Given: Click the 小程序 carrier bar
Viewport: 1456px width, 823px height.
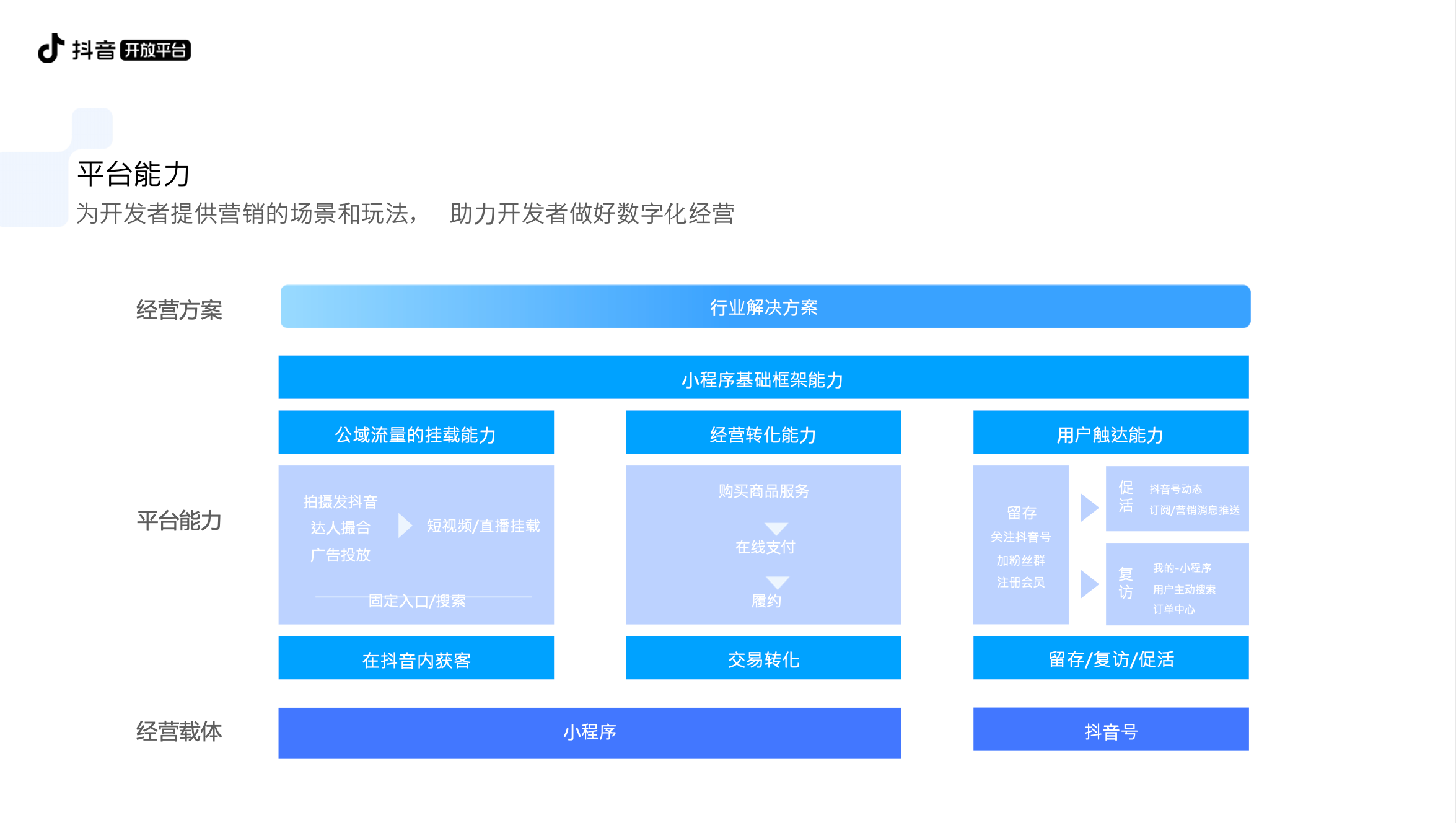Looking at the screenshot, I should (x=589, y=733).
